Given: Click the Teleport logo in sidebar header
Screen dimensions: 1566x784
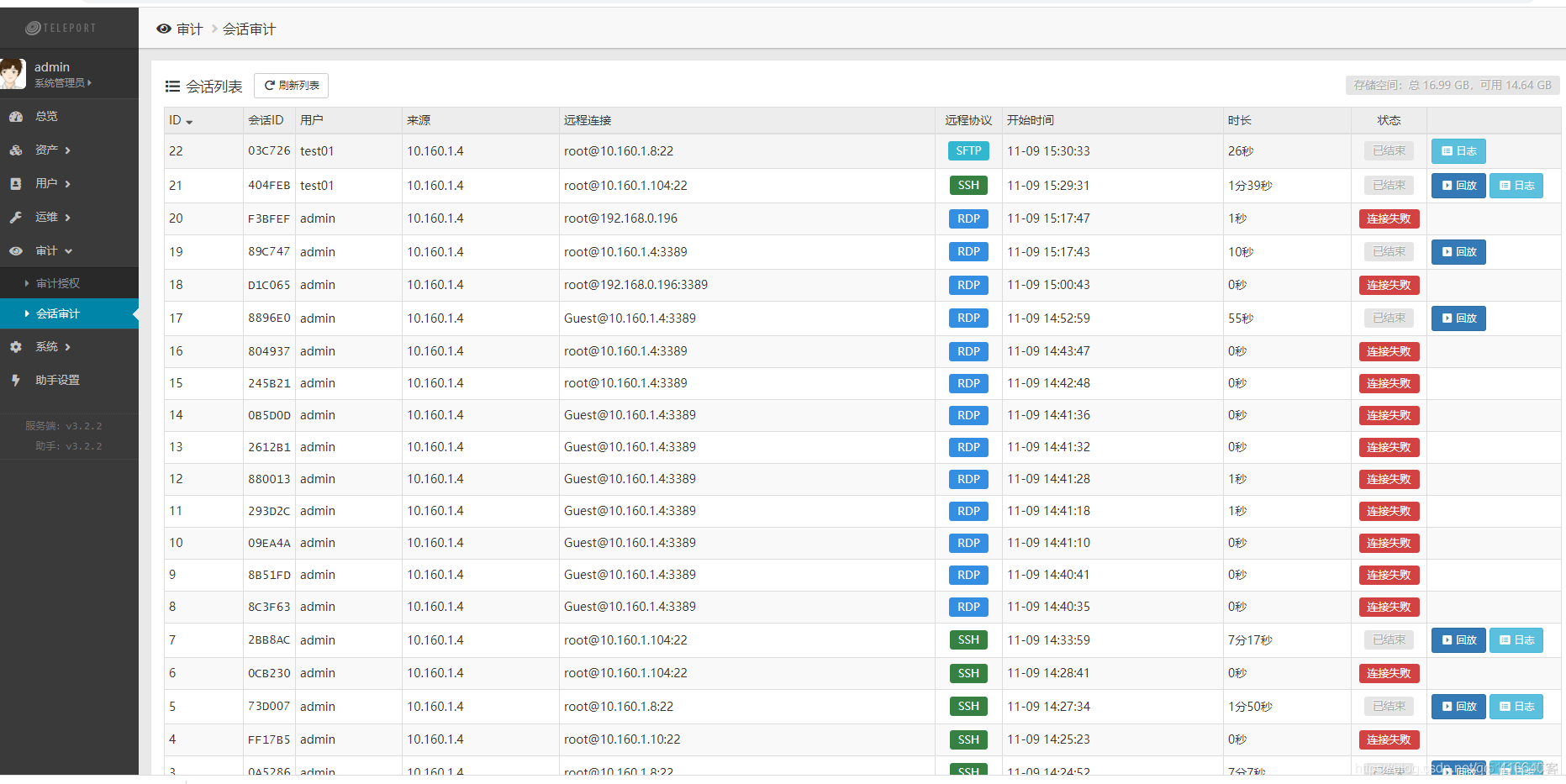Looking at the screenshot, I should 61,28.
